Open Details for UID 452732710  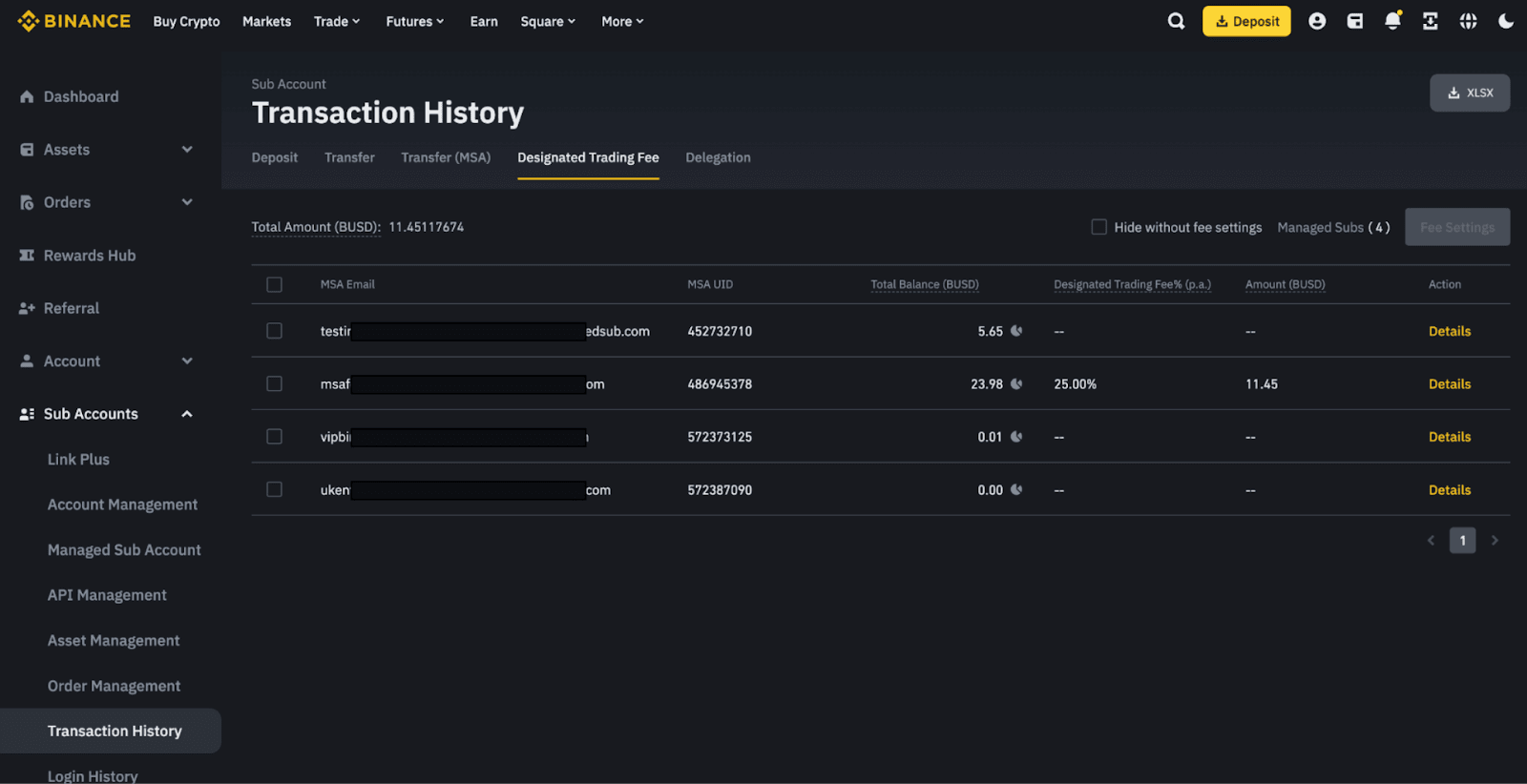(1449, 331)
